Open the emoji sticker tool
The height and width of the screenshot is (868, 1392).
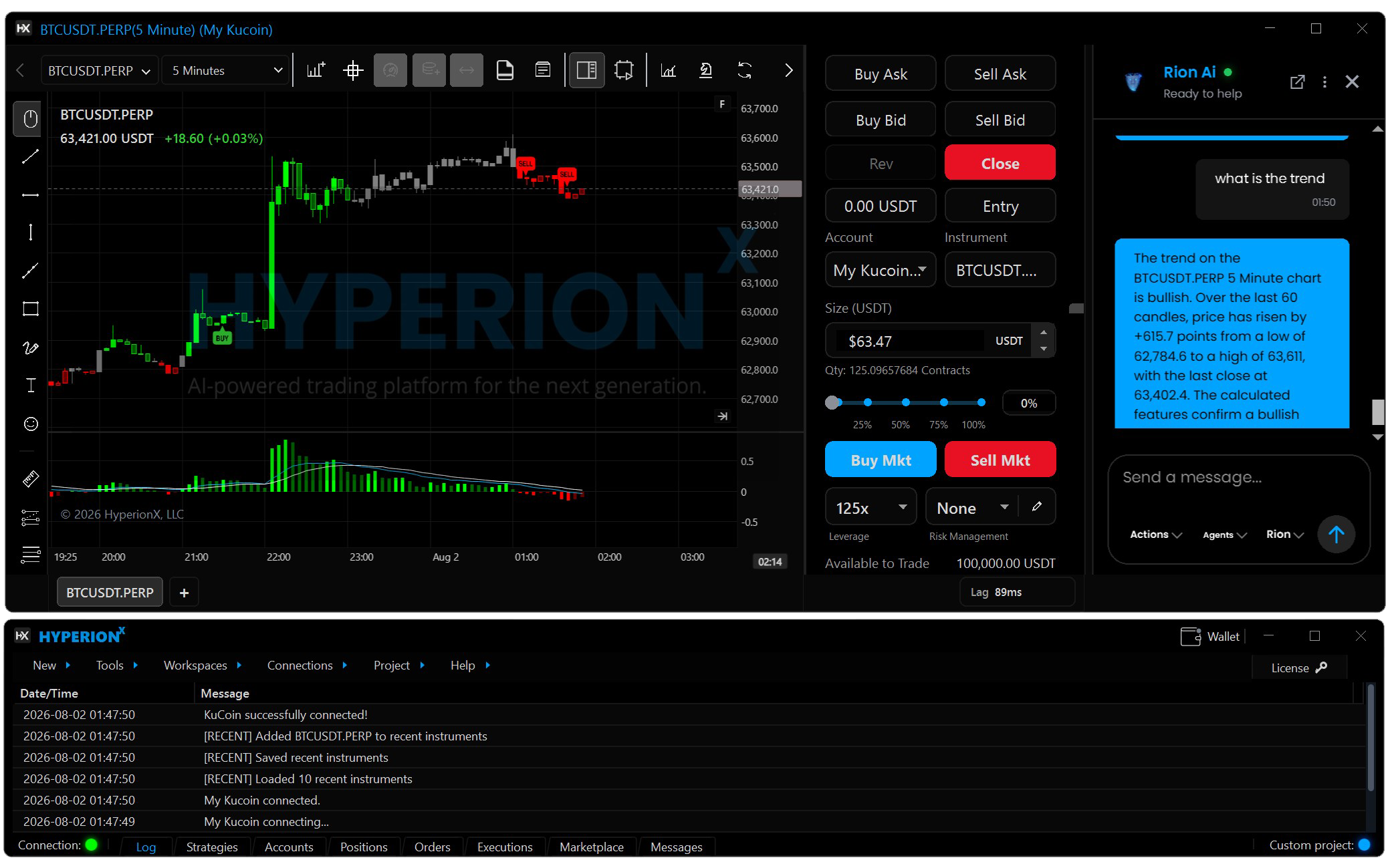point(30,424)
